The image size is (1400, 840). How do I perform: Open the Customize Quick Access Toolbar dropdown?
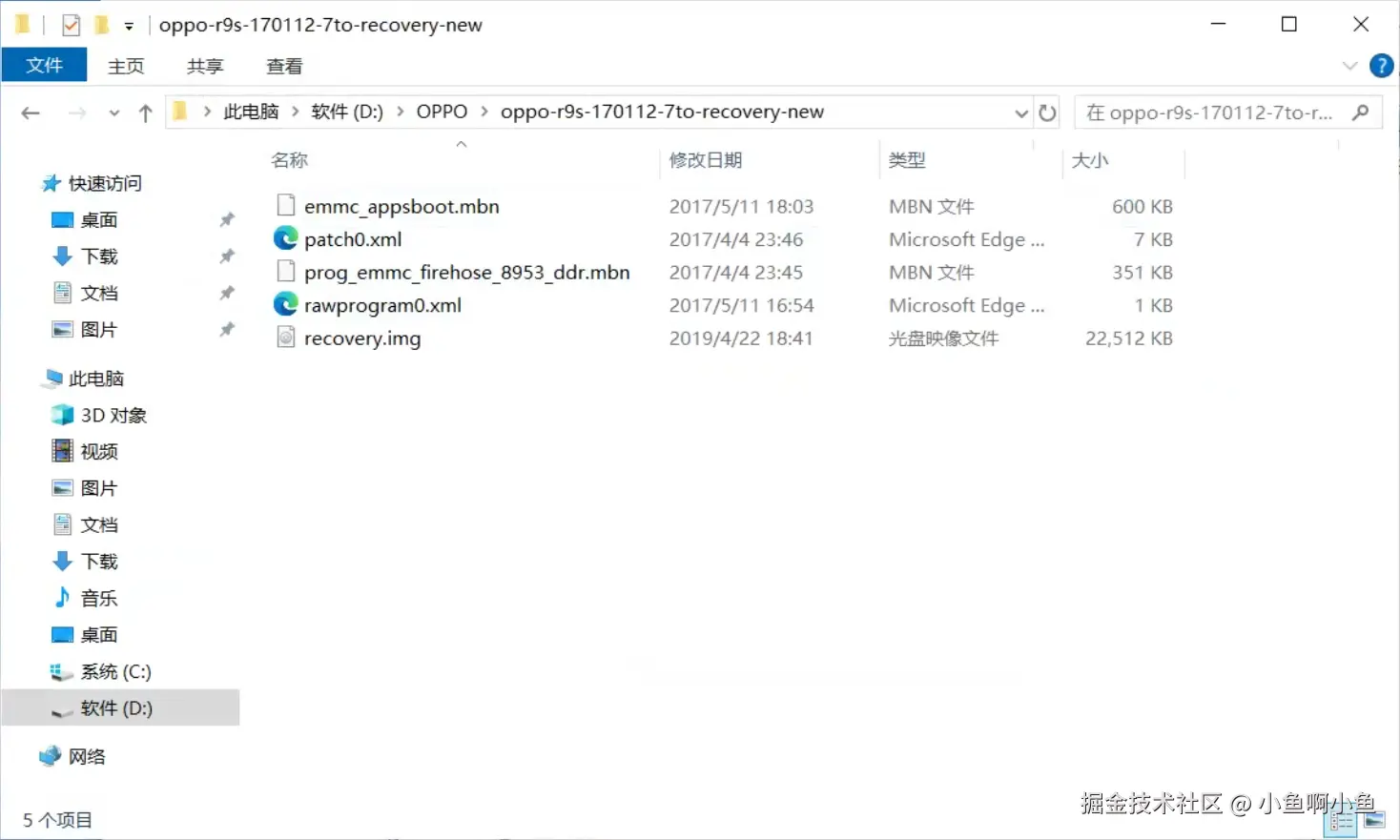[129, 26]
